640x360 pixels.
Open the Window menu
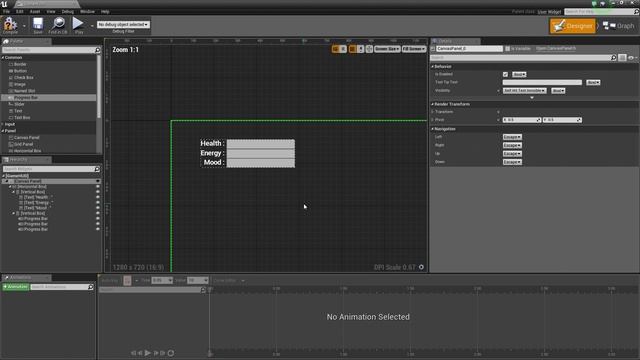[x=87, y=11]
